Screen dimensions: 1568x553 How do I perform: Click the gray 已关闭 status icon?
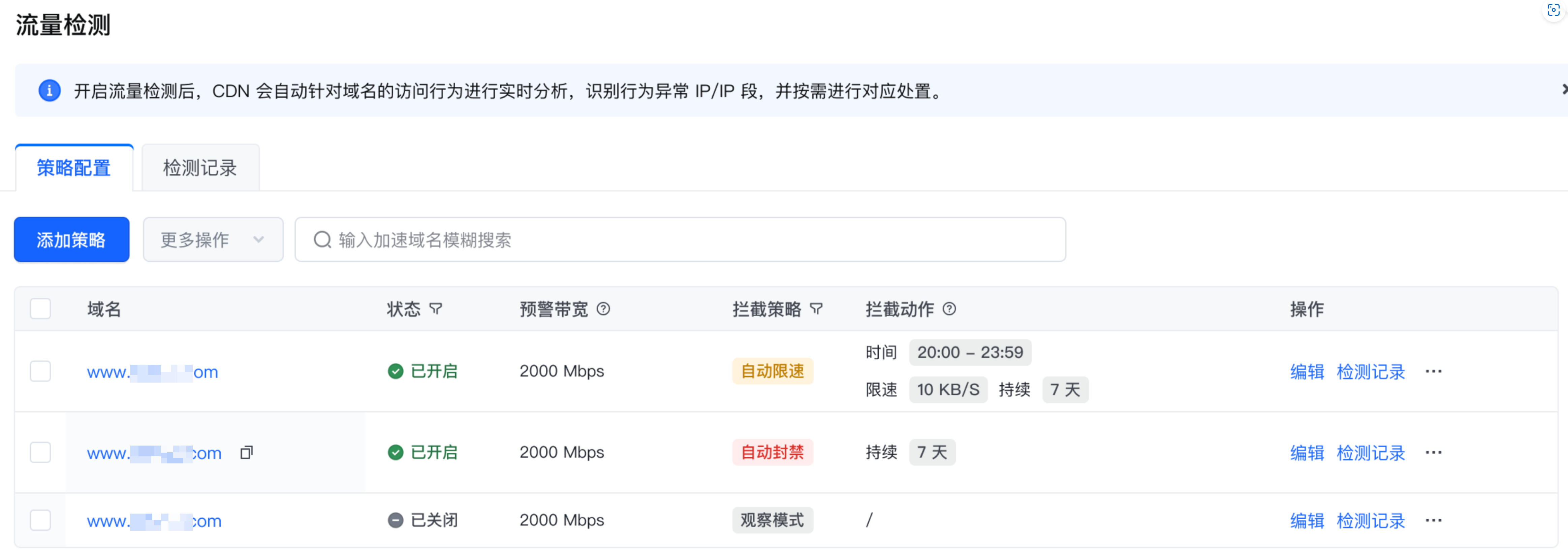[x=396, y=521]
